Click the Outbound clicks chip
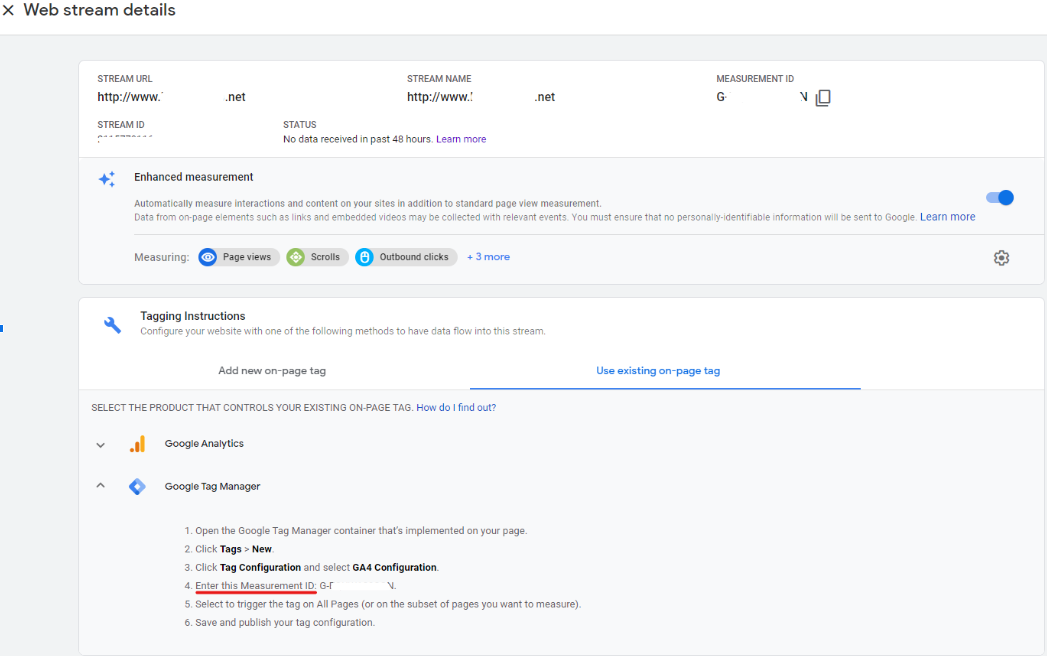The width and height of the screenshot is (1047, 656). [x=406, y=257]
